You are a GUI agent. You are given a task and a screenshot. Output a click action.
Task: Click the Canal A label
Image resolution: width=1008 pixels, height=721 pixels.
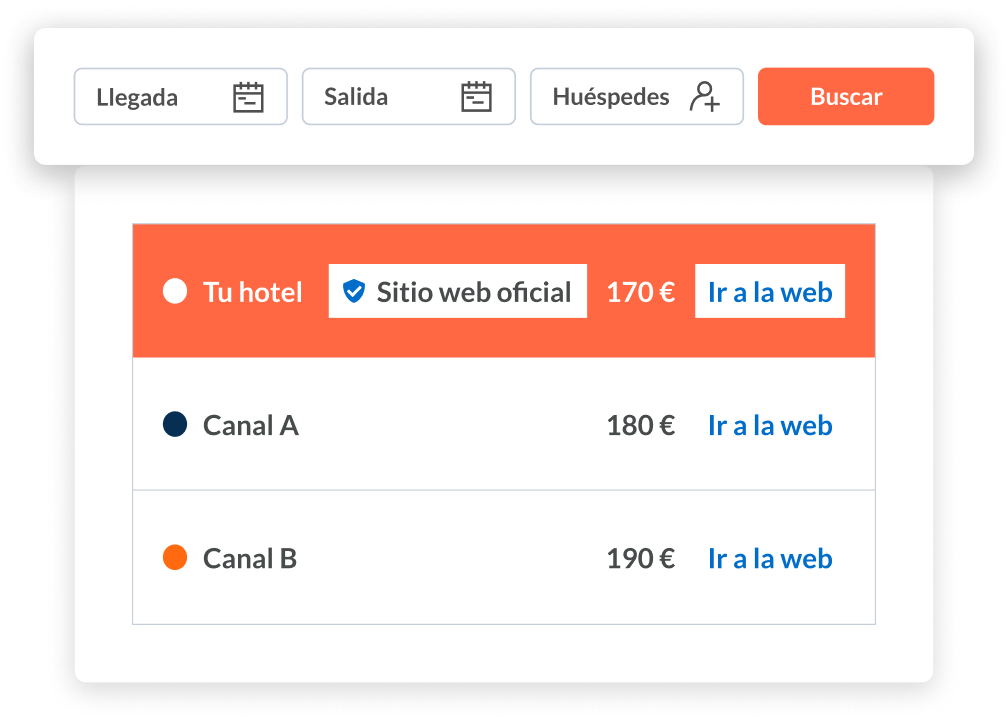(250, 425)
